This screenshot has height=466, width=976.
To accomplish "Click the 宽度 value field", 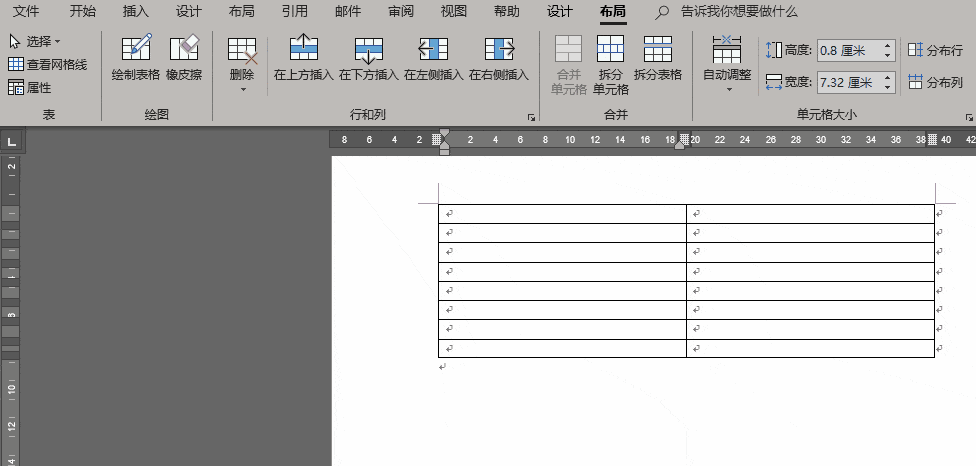I will [x=850, y=82].
